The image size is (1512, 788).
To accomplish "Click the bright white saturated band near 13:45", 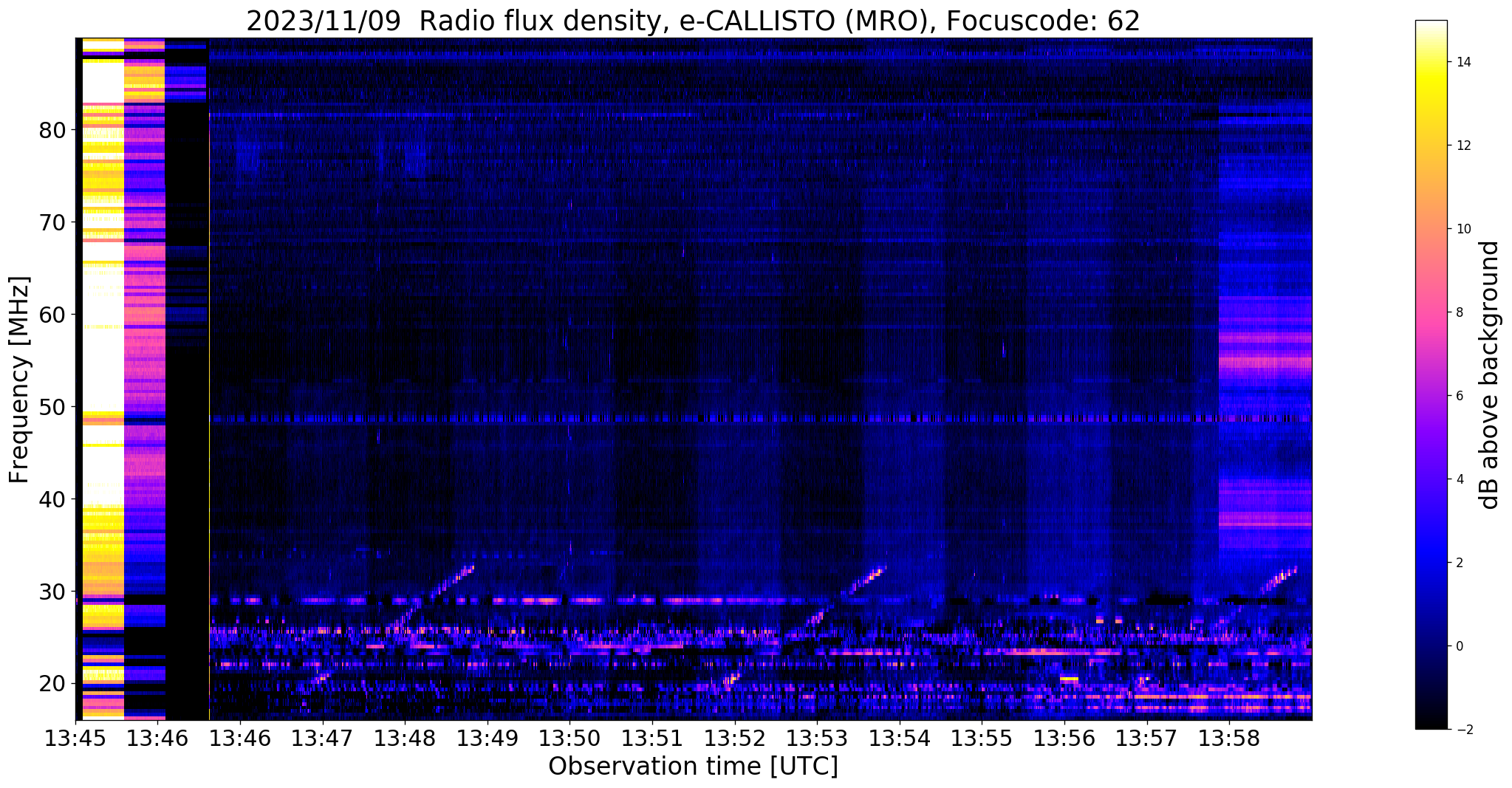I will [103, 378].
